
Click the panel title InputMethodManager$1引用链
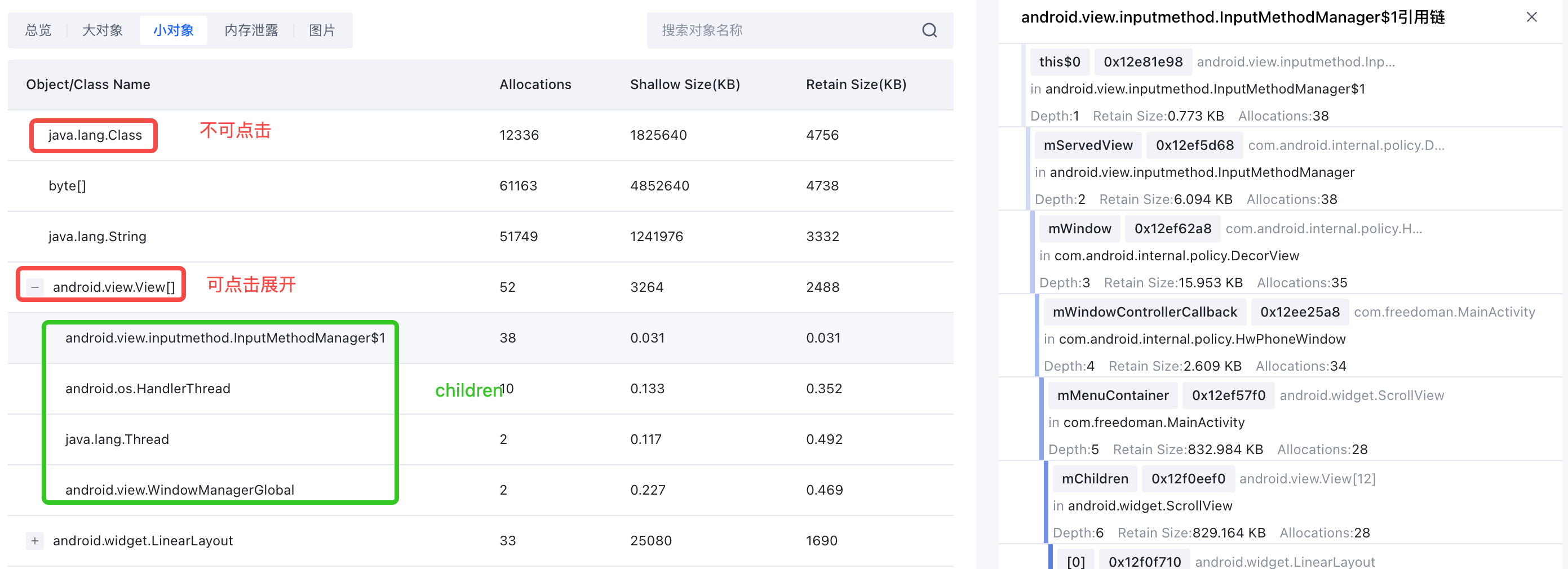[1233, 17]
